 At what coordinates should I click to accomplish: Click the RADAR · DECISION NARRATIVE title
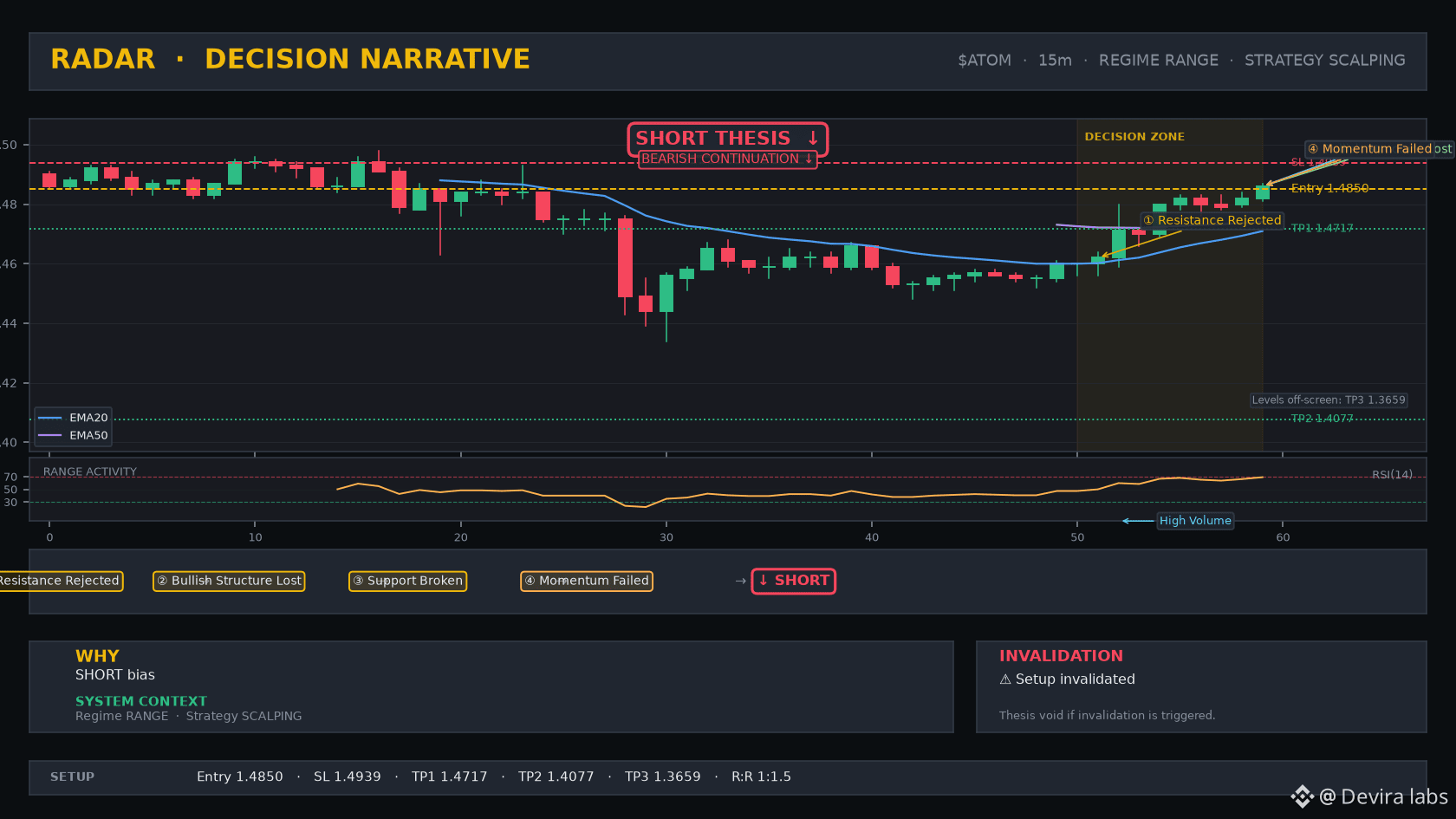click(x=290, y=59)
